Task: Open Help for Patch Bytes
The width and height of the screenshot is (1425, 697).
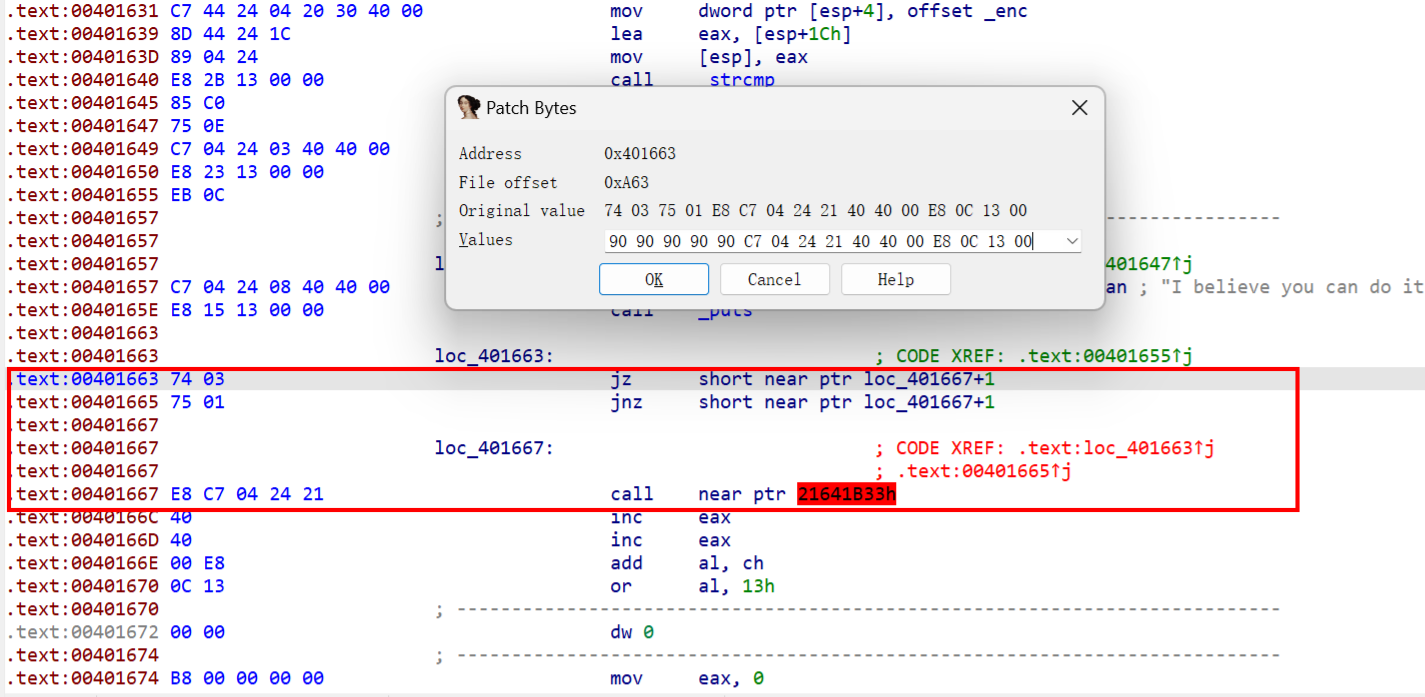Action: [x=895, y=280]
